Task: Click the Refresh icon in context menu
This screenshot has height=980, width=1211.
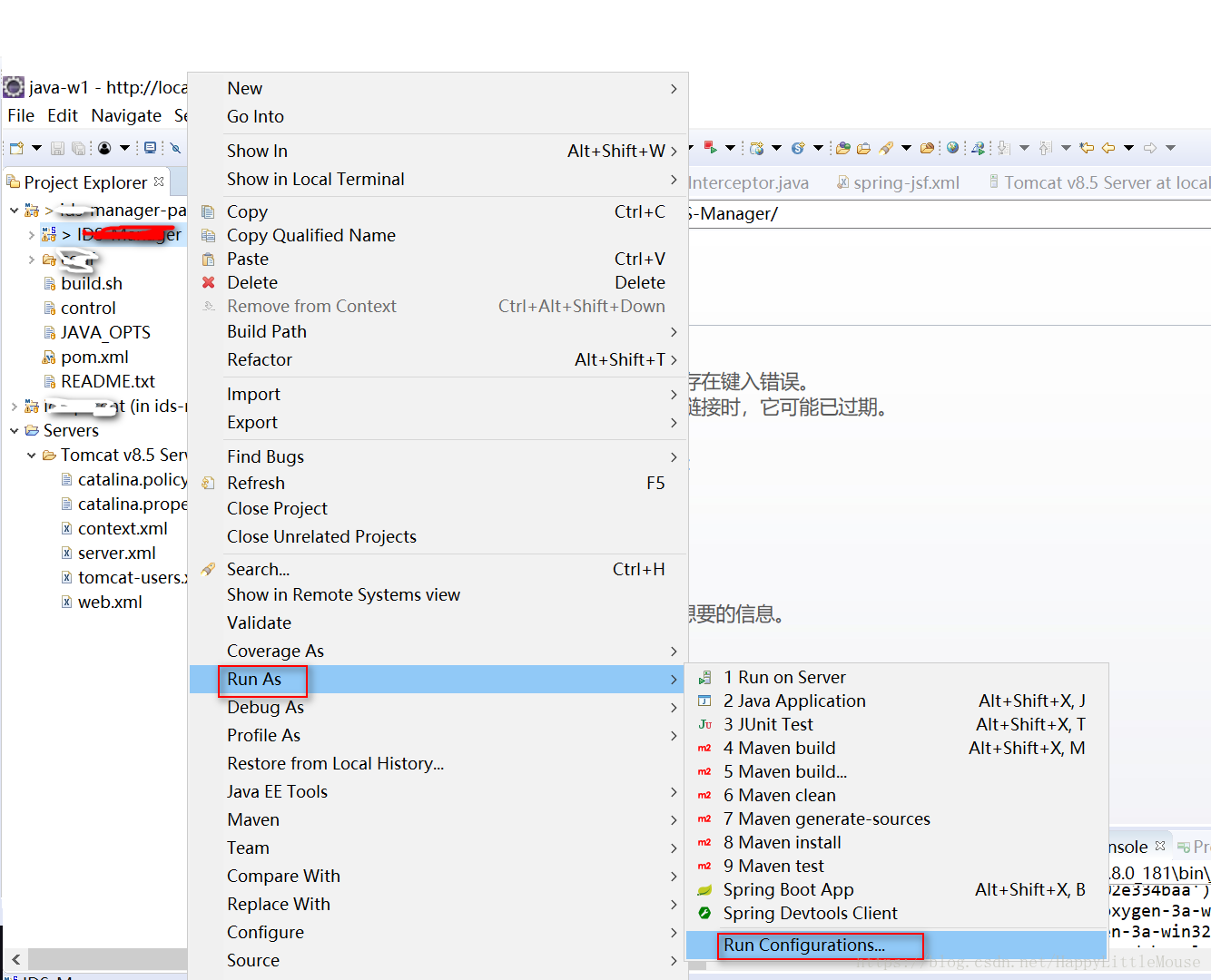Action: 208,483
